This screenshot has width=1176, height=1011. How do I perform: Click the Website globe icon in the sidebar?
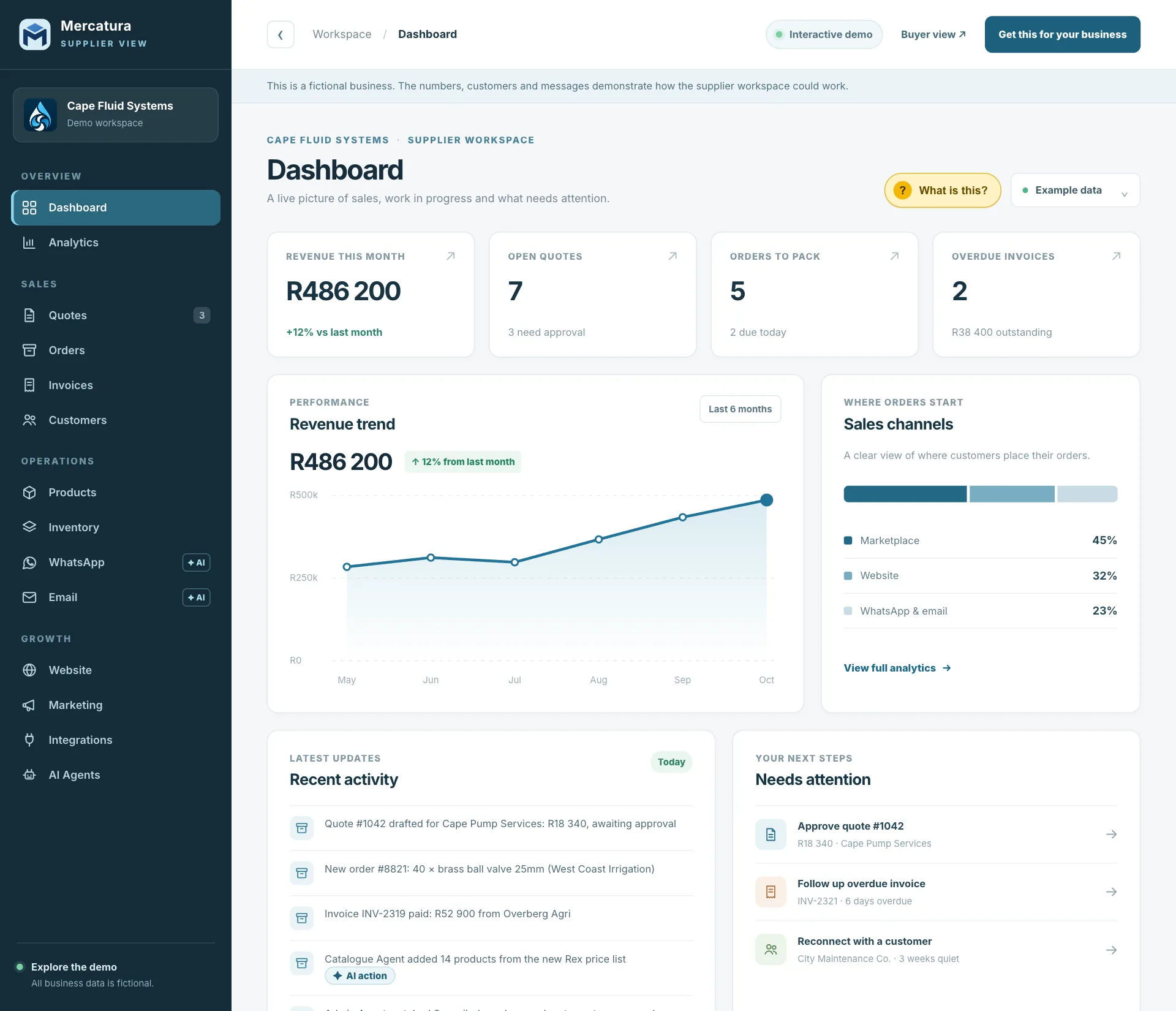(x=29, y=670)
